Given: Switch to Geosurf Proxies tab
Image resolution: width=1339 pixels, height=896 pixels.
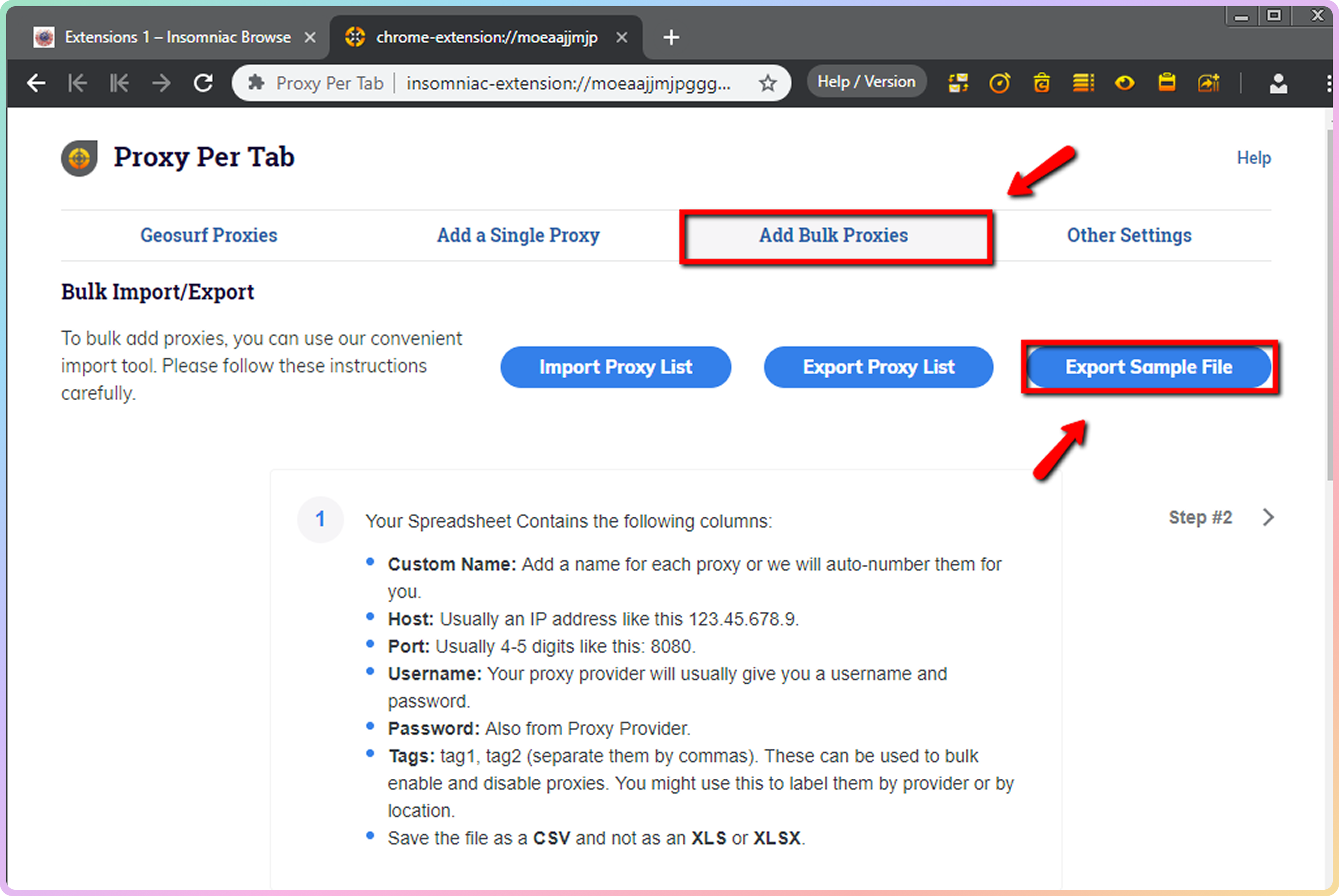Looking at the screenshot, I should (209, 235).
